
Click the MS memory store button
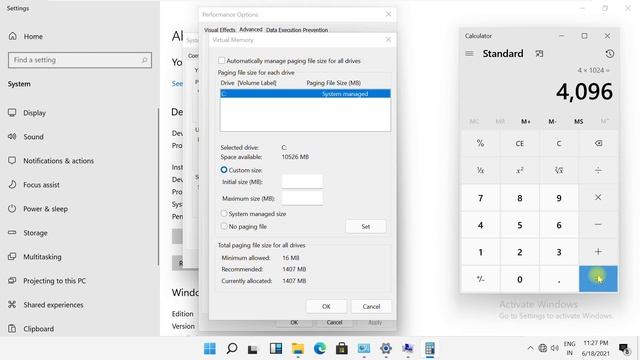578,121
